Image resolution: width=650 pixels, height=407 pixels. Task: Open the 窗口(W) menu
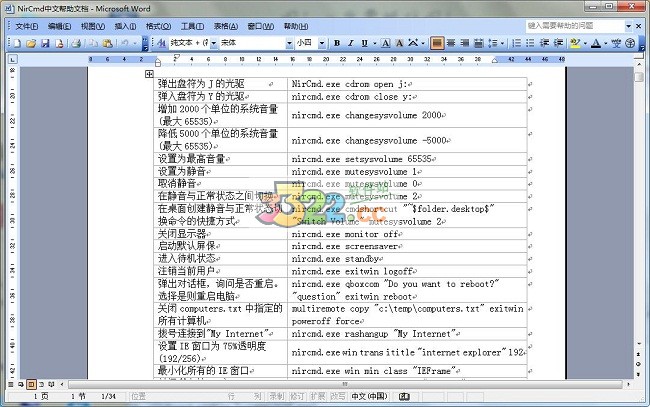point(261,27)
